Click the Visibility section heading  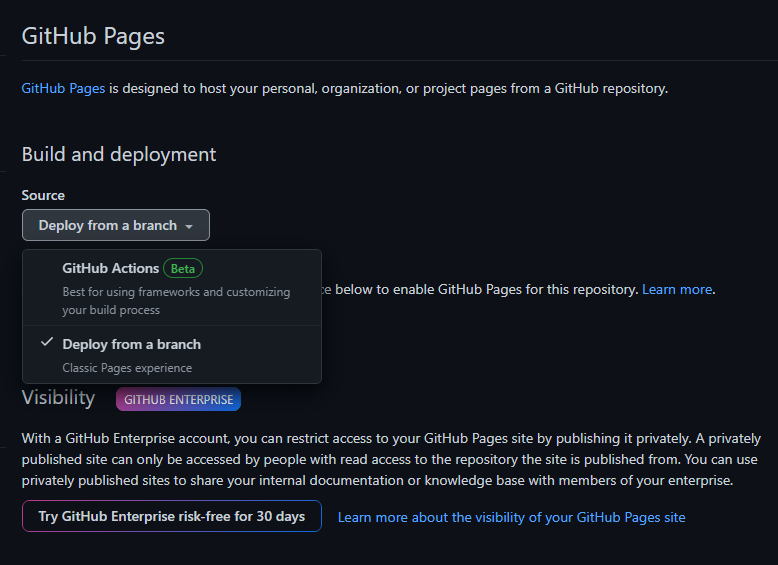click(58, 398)
